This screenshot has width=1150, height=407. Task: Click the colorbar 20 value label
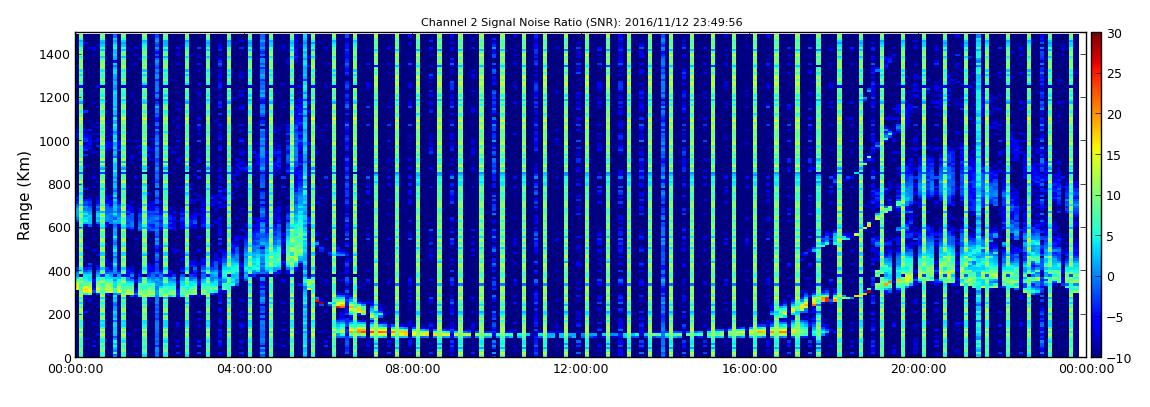click(1114, 114)
